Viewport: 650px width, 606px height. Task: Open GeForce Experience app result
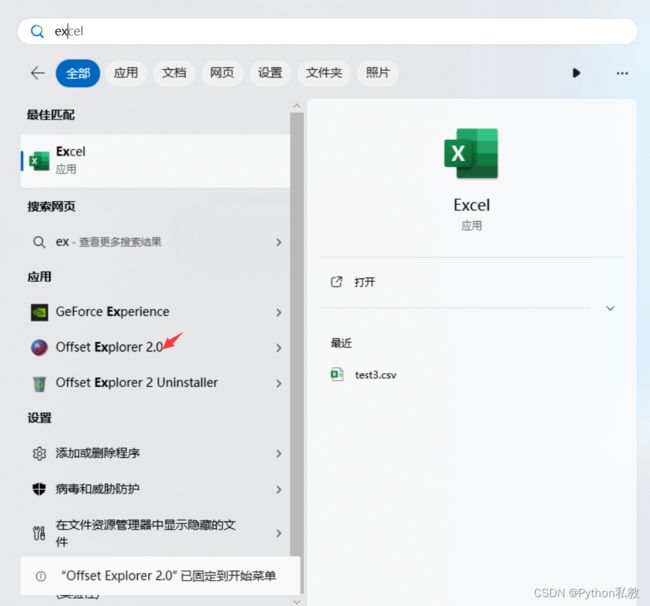click(x=155, y=312)
